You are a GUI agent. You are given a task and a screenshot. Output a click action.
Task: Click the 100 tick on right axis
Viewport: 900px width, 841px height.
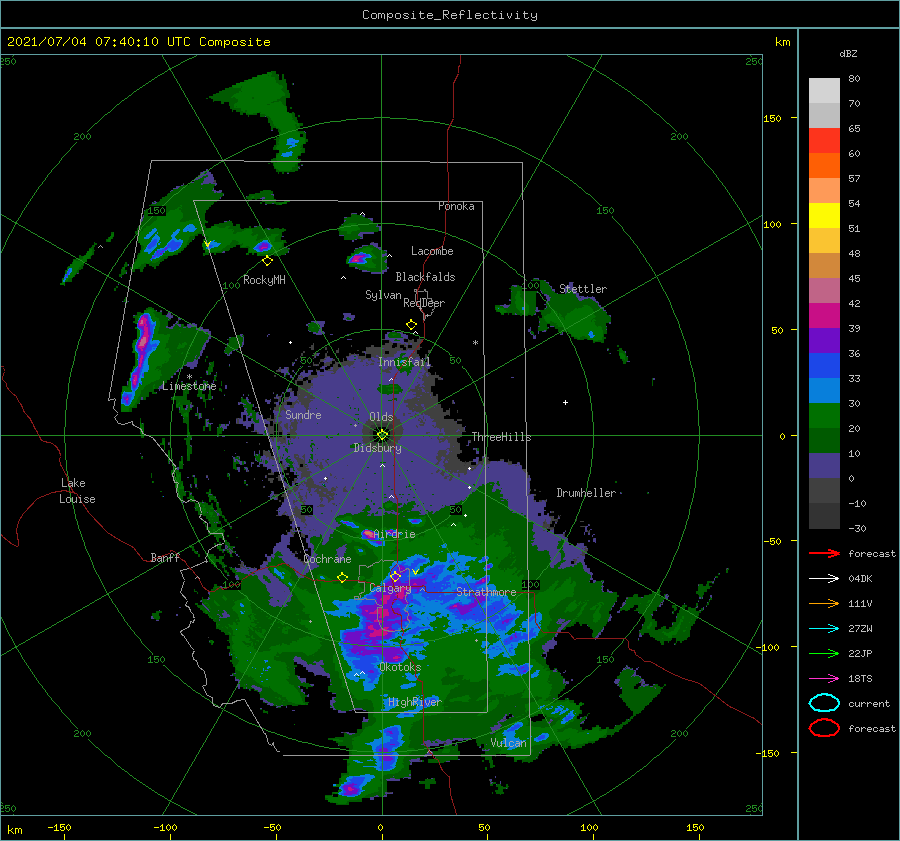(x=772, y=224)
